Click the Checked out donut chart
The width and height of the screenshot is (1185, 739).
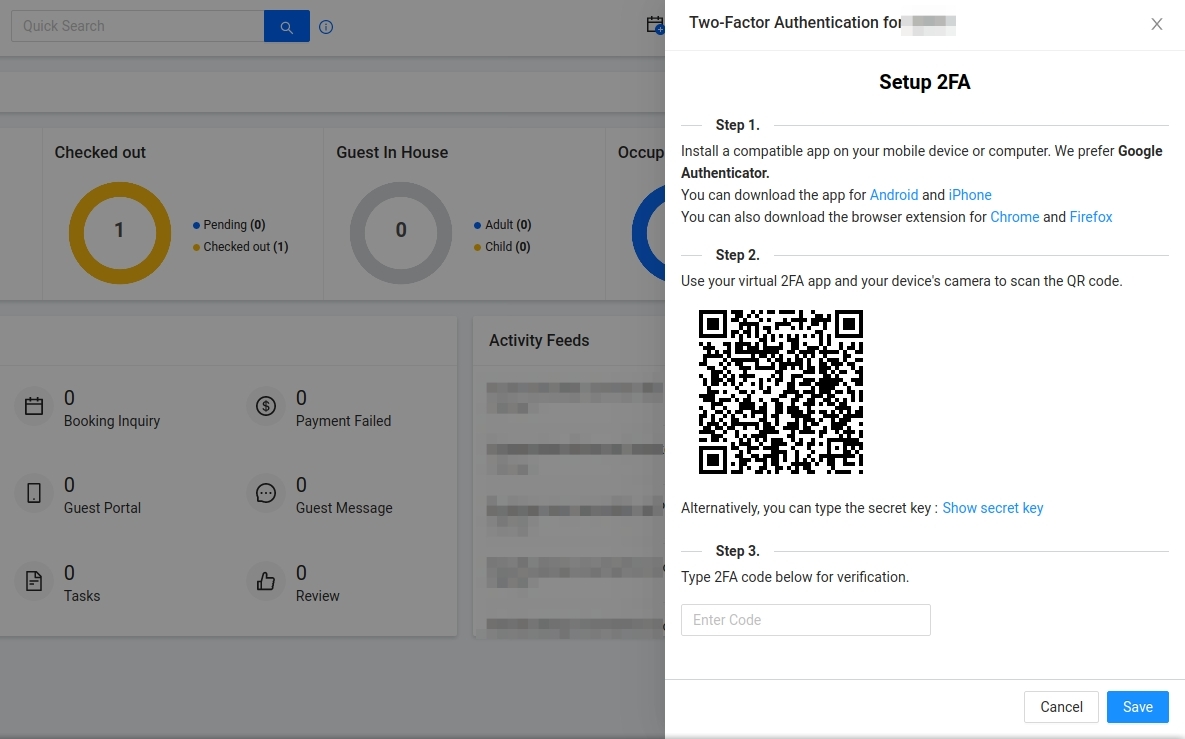pyautogui.click(x=119, y=233)
